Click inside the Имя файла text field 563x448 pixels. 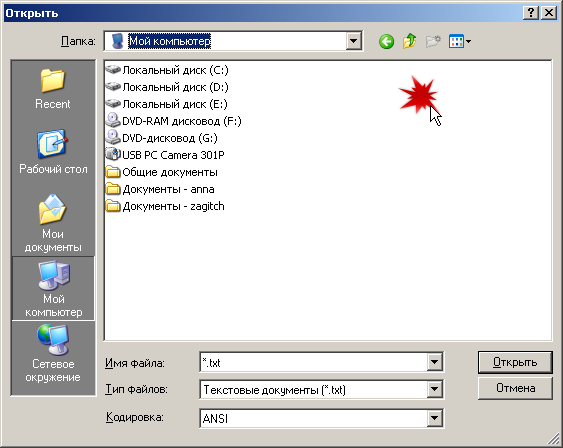point(313,363)
